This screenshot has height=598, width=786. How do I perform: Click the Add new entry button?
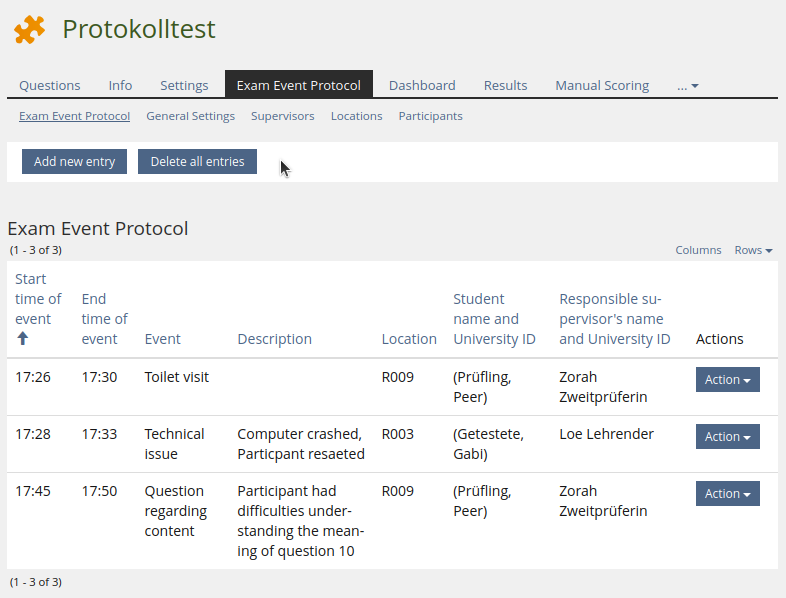(74, 161)
